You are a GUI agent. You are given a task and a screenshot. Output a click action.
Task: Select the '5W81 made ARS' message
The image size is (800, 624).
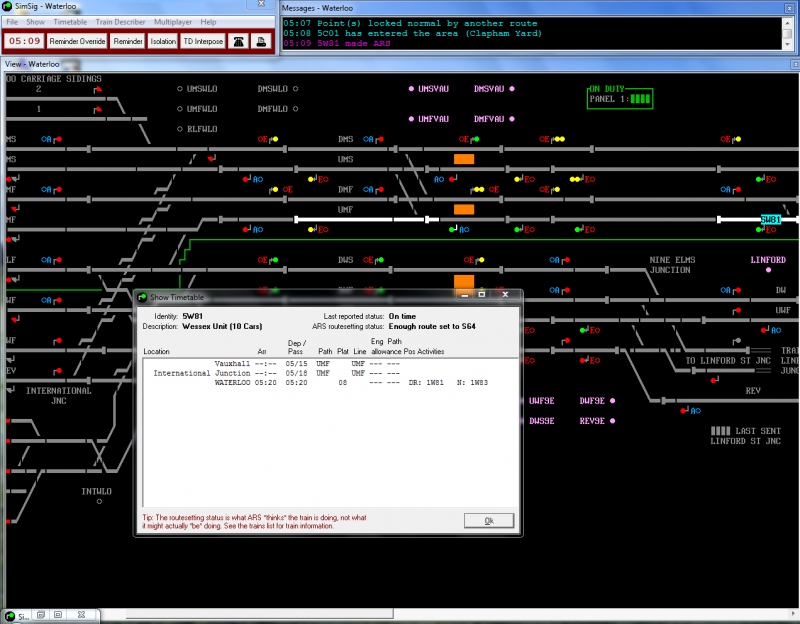[337, 43]
